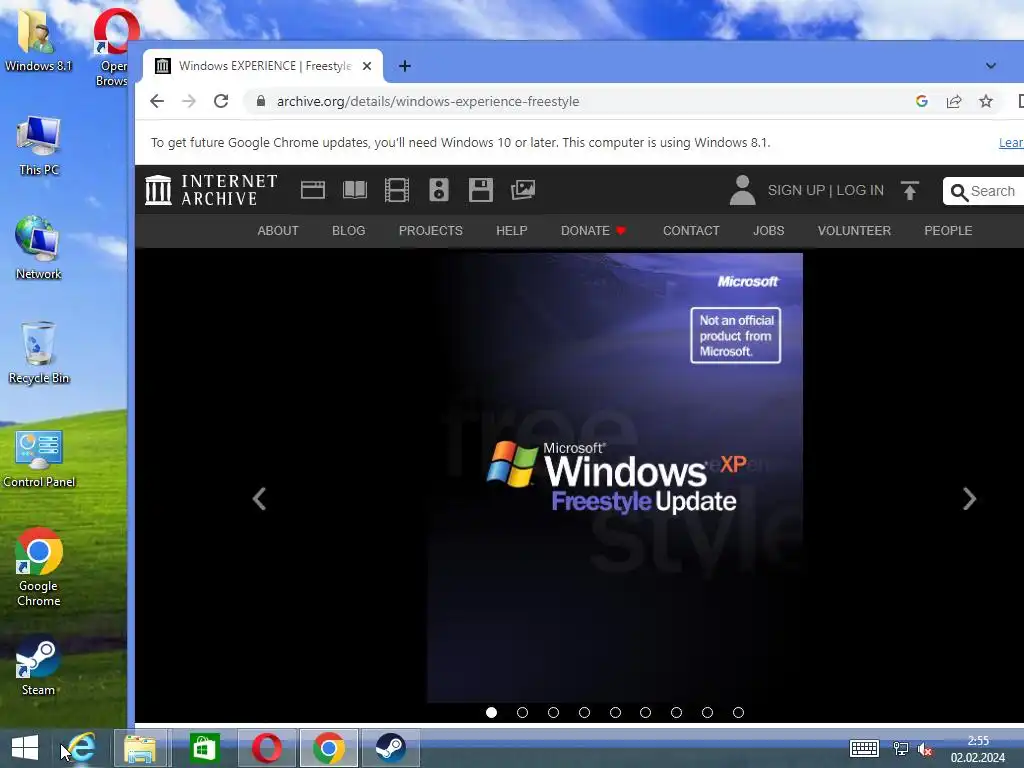
Task: Click the upload arrow icon
Action: [910, 190]
